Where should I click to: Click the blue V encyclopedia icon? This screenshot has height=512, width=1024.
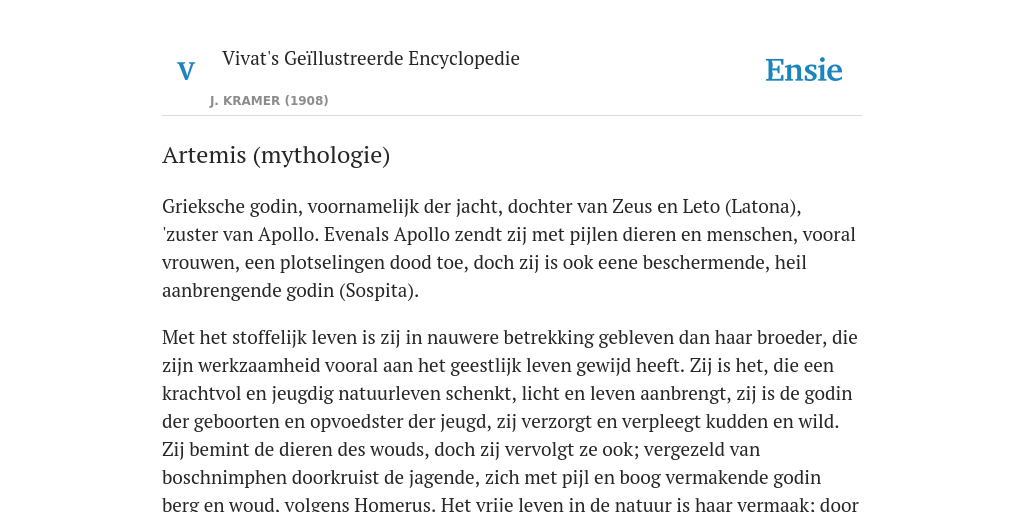[x=186, y=71]
